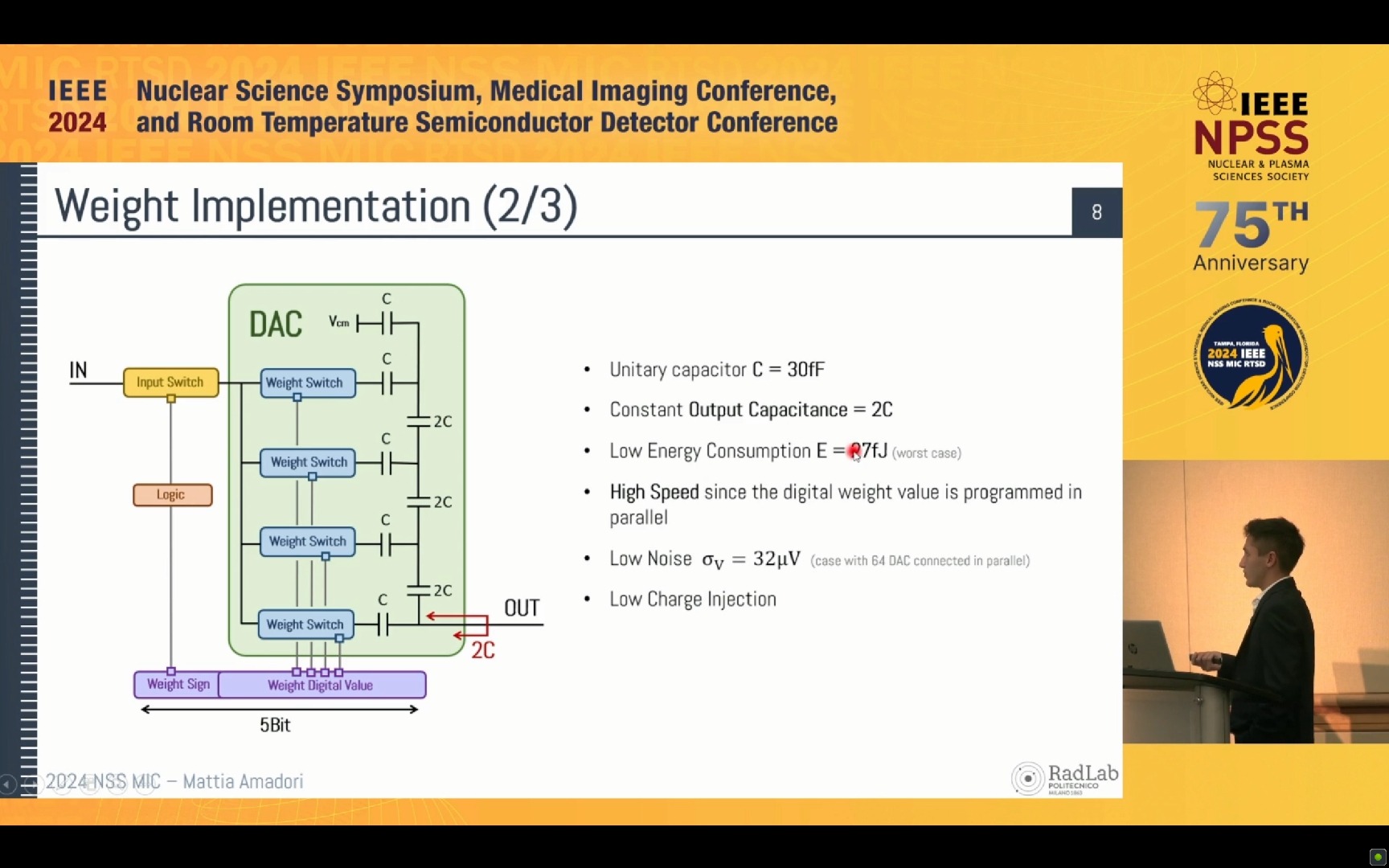Click the green status indicator icon
This screenshot has height=868, width=1389.
coord(1378,857)
